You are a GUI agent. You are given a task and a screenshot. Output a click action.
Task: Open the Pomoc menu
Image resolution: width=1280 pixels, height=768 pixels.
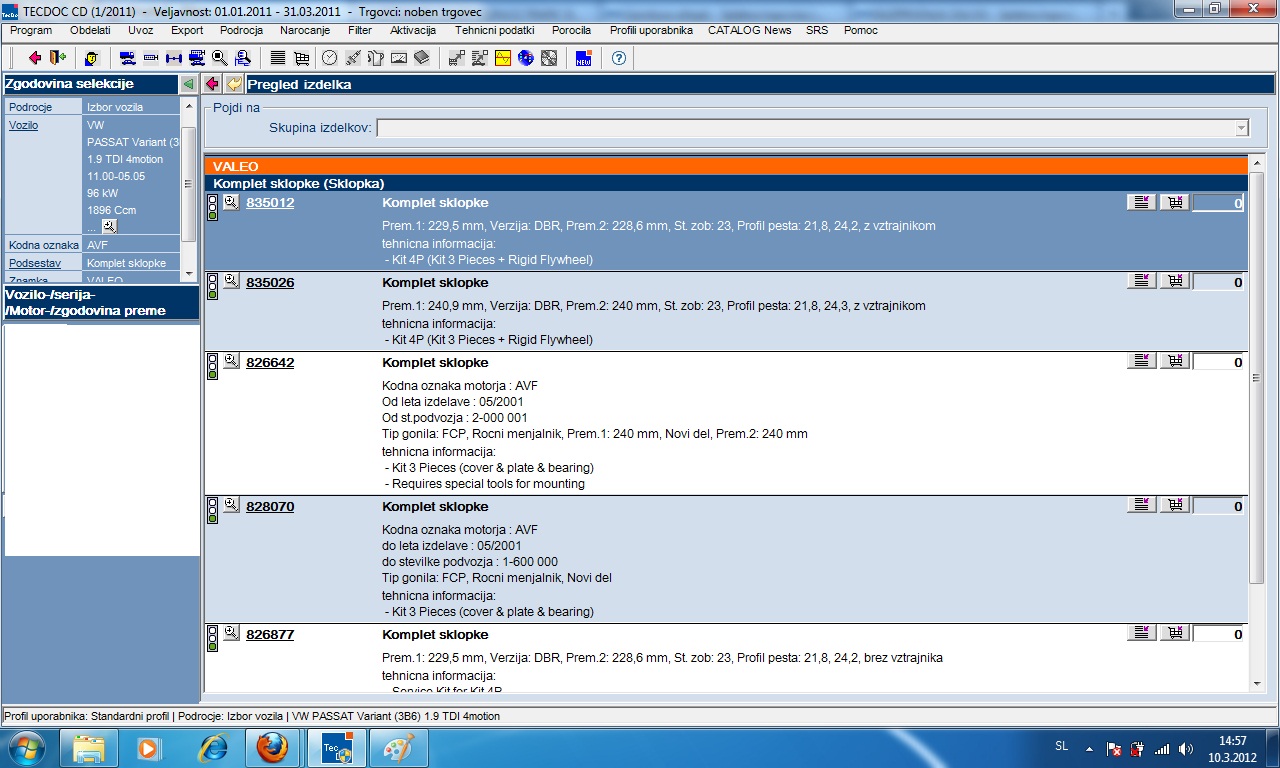click(x=861, y=30)
